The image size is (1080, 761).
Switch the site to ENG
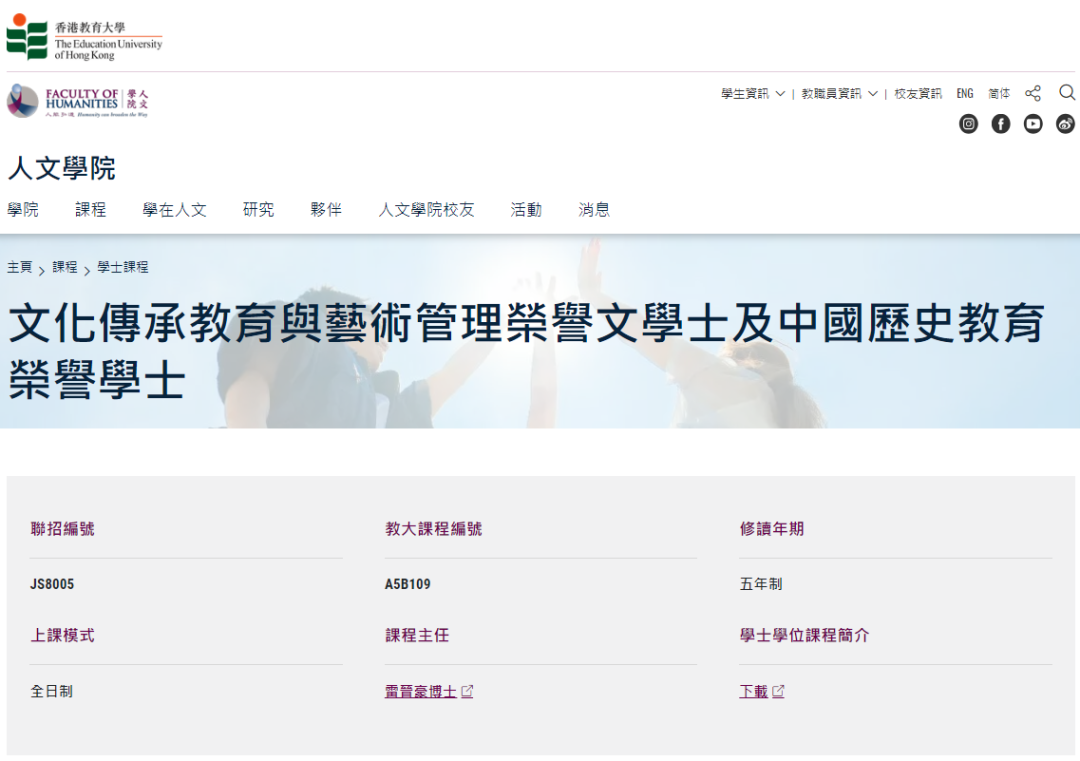click(x=964, y=92)
